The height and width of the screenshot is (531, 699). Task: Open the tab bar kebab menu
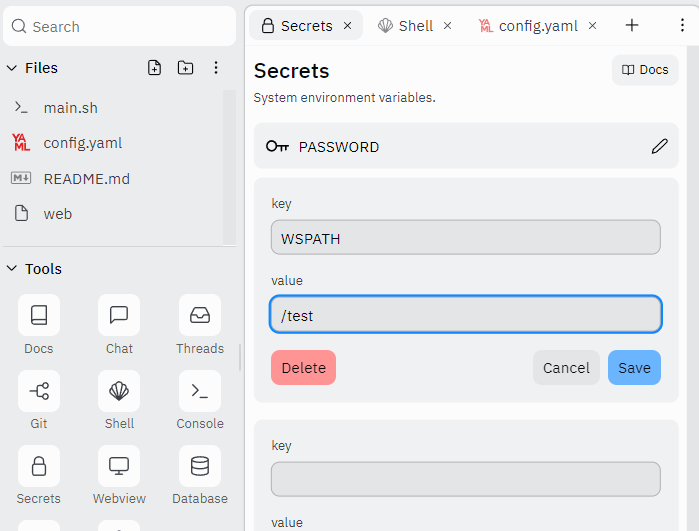(x=682, y=25)
